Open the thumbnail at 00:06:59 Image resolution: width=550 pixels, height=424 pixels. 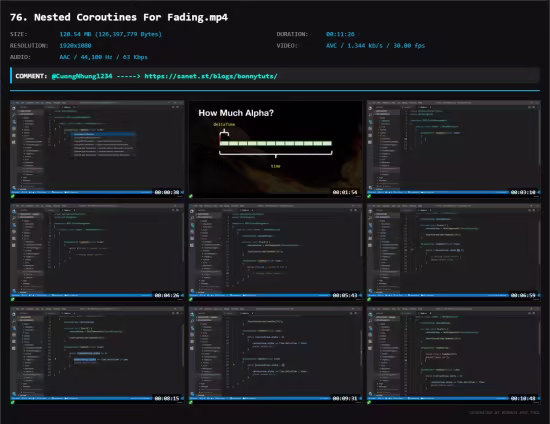click(454, 253)
